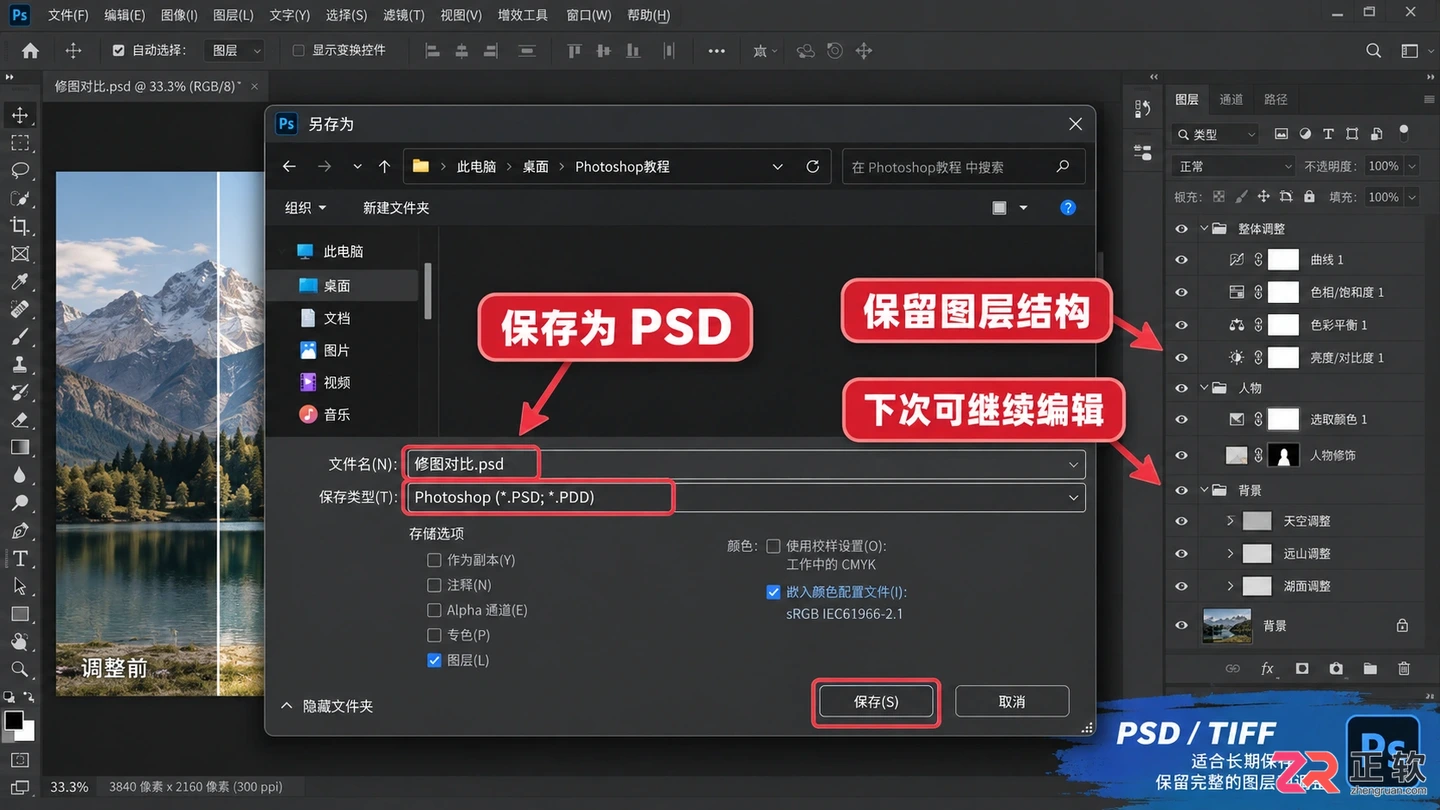The width and height of the screenshot is (1440, 810).
Task: Delete layer with the trash icon
Action: (1404, 668)
